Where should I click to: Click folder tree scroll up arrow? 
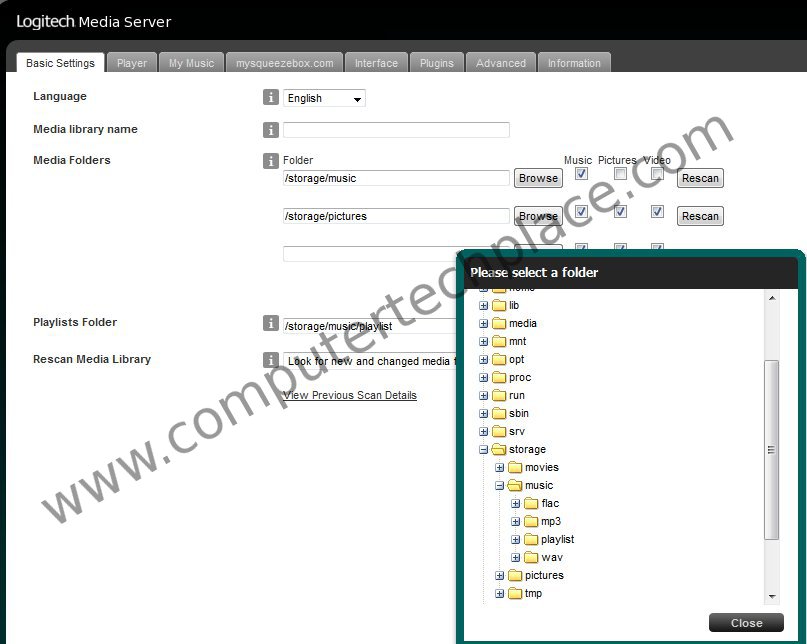click(772, 298)
